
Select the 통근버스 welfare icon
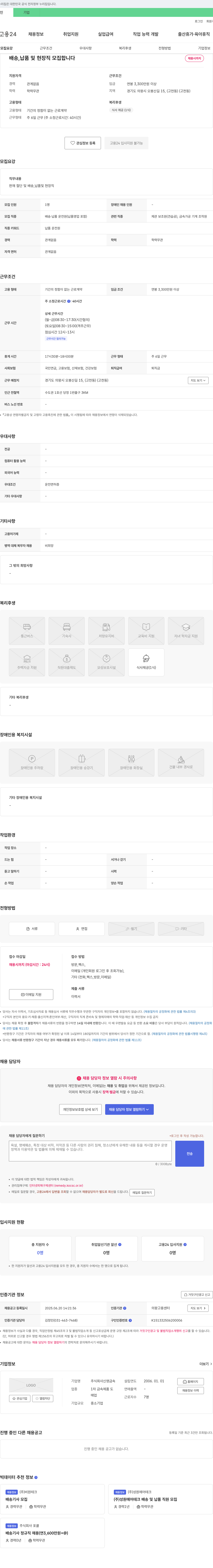coord(27,631)
